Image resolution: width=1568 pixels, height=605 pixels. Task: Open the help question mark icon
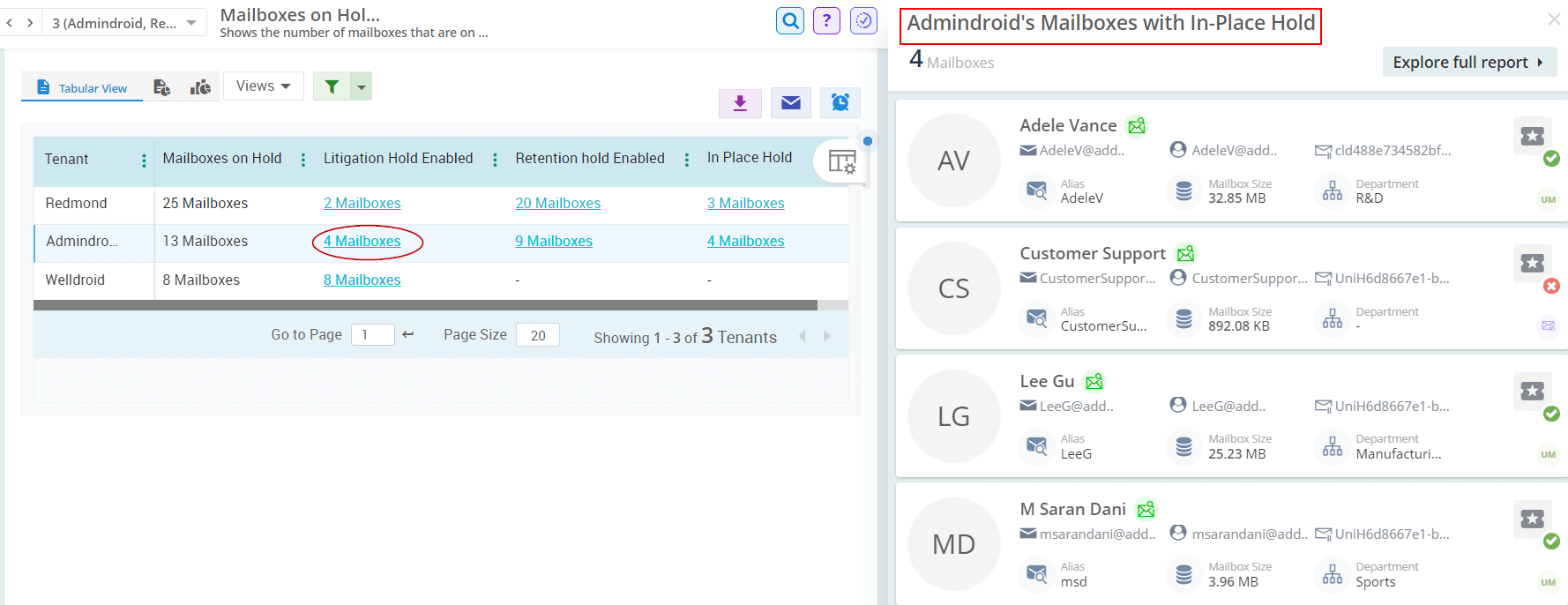826,20
